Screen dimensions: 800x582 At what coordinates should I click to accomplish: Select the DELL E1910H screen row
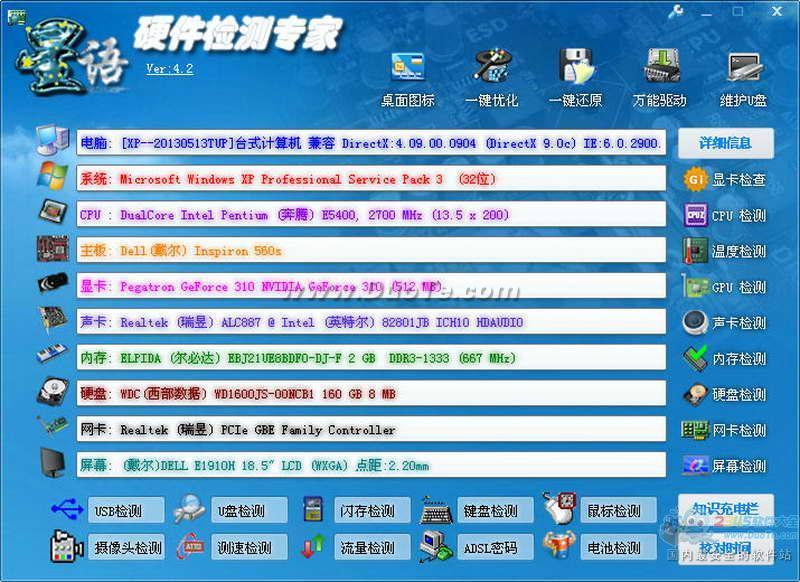click(x=371, y=465)
